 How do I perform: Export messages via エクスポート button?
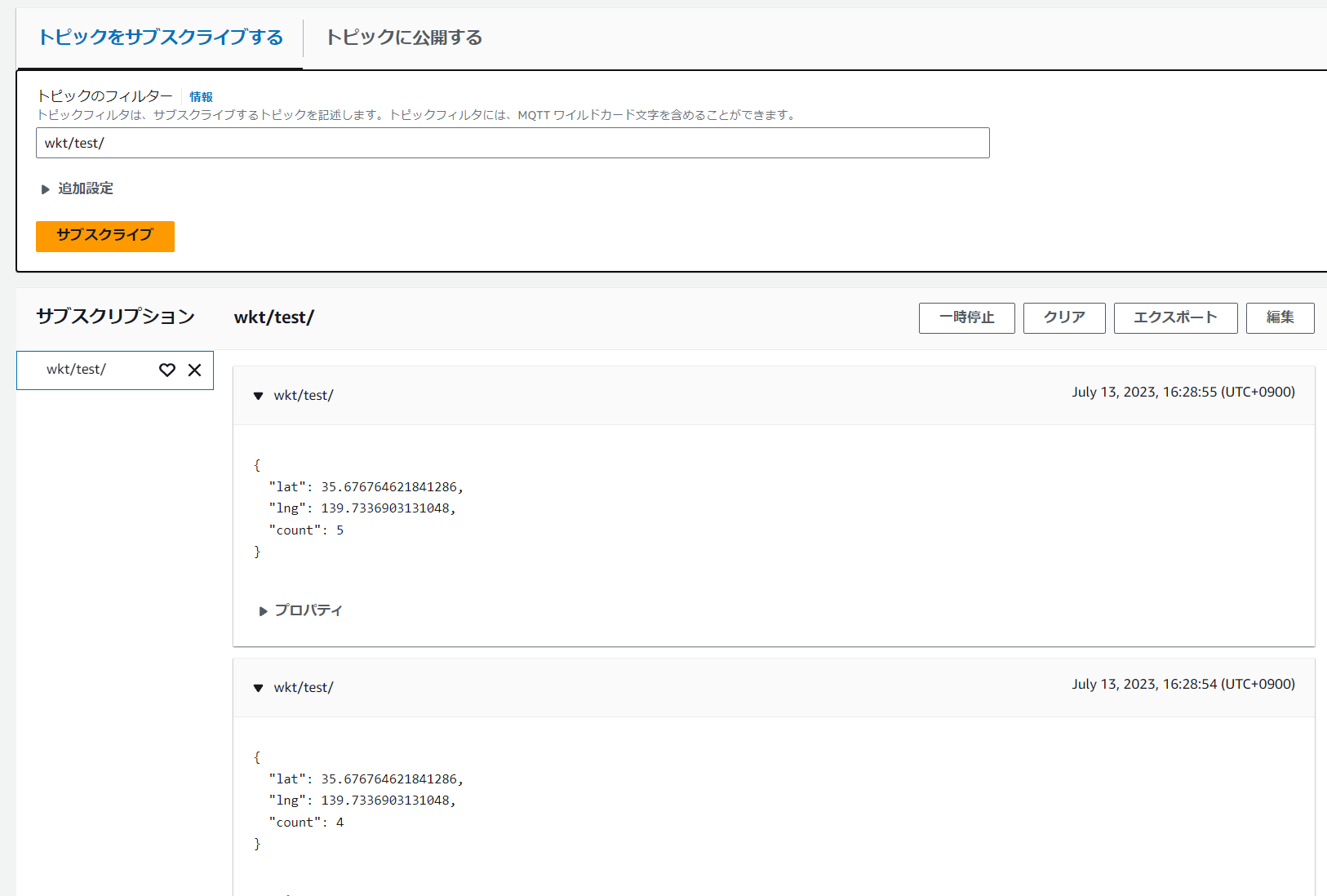(1175, 317)
